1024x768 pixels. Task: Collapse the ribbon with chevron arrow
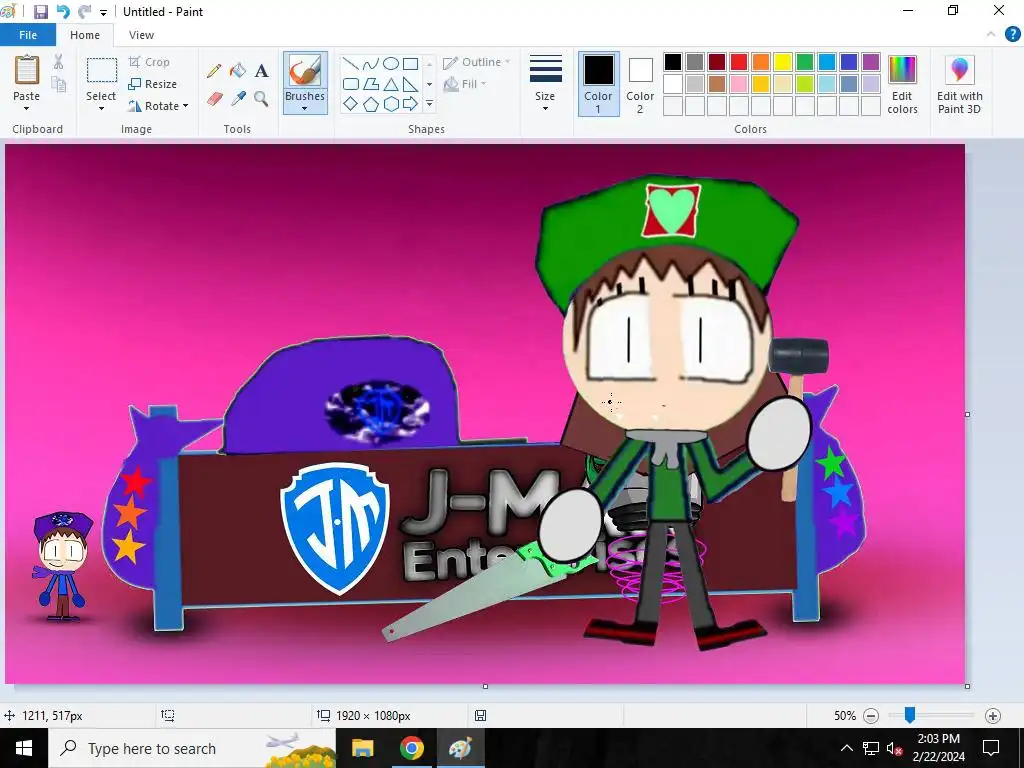pyautogui.click(x=991, y=35)
